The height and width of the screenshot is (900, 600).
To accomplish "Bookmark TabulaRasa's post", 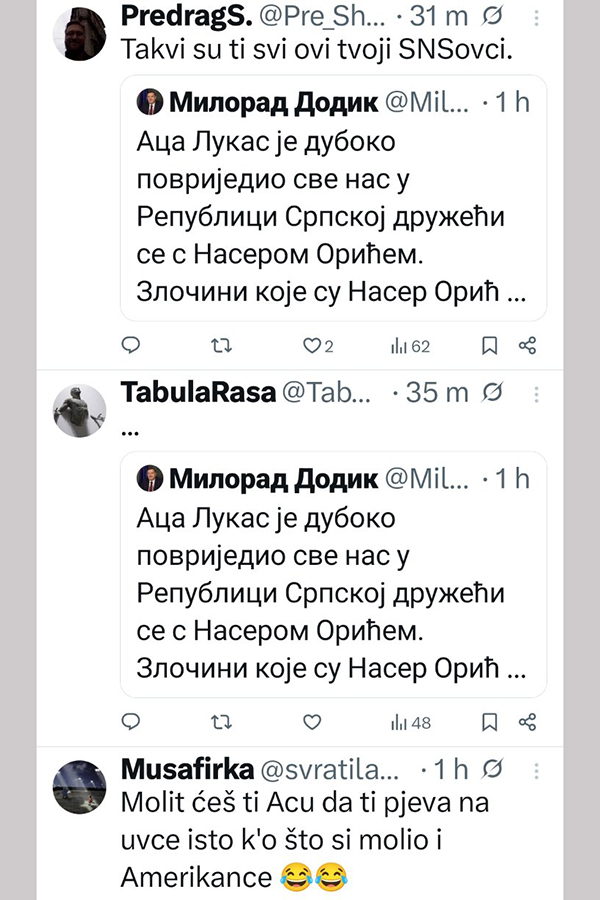I will click(x=489, y=722).
